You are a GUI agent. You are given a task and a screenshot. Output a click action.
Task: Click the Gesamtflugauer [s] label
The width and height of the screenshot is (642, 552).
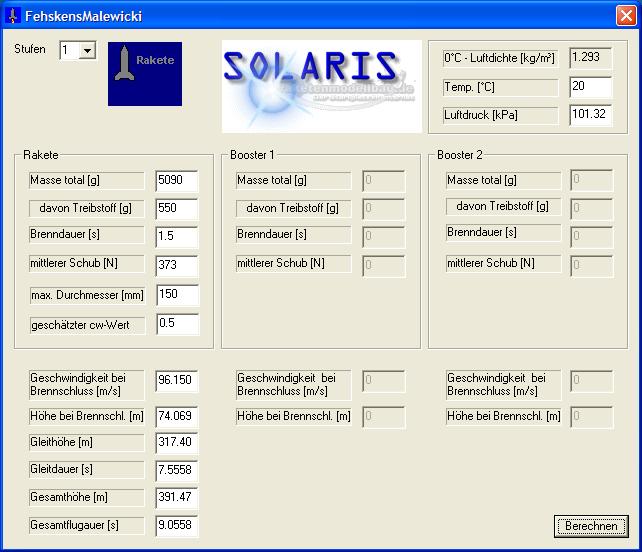pyautogui.click(x=87, y=525)
